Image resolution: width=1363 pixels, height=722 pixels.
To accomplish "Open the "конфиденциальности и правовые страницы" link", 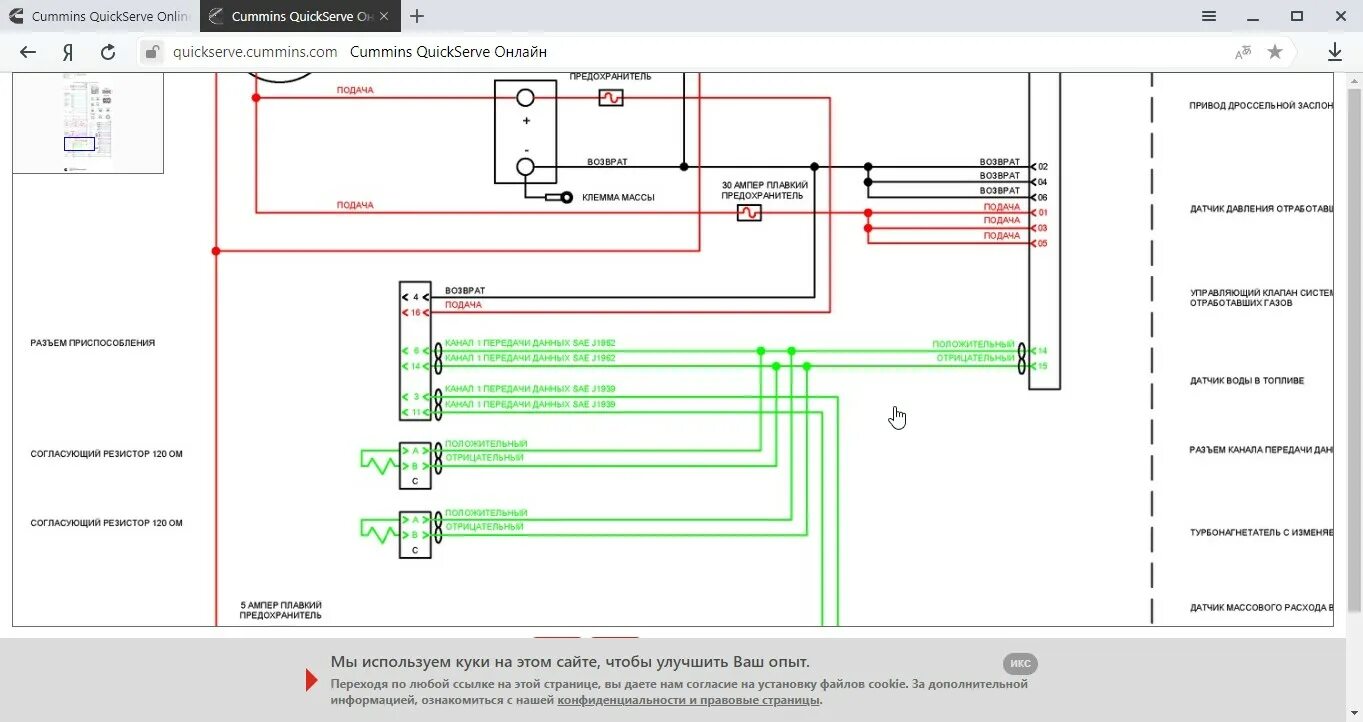I will [690, 700].
